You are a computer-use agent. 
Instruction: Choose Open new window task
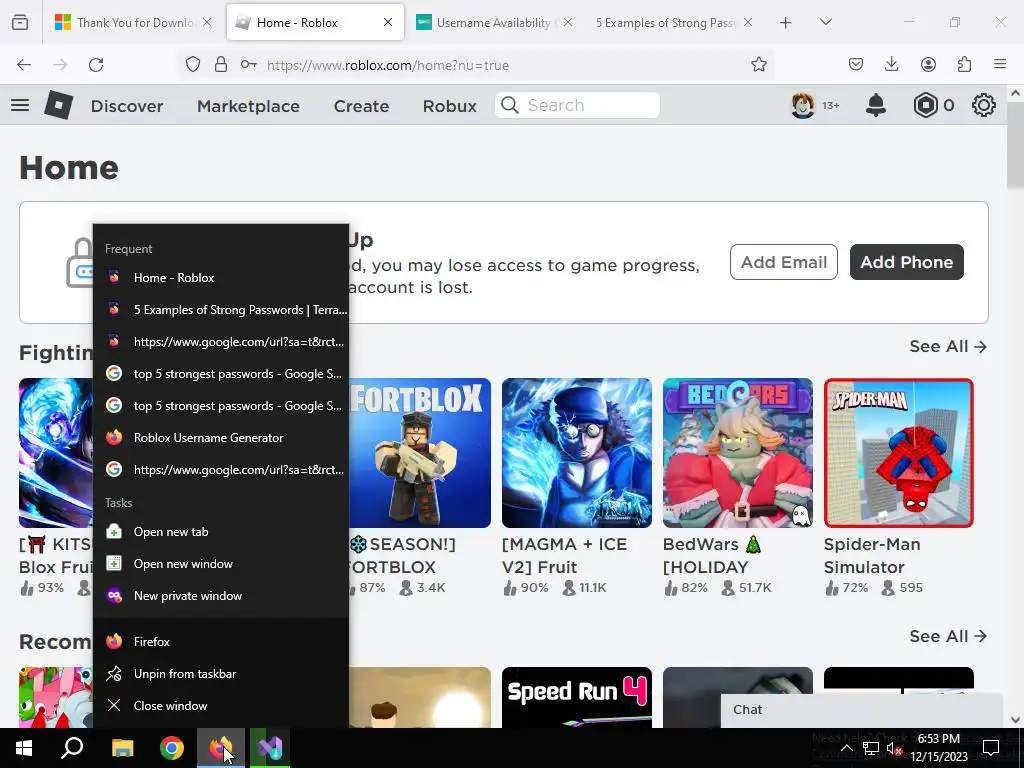221,564
